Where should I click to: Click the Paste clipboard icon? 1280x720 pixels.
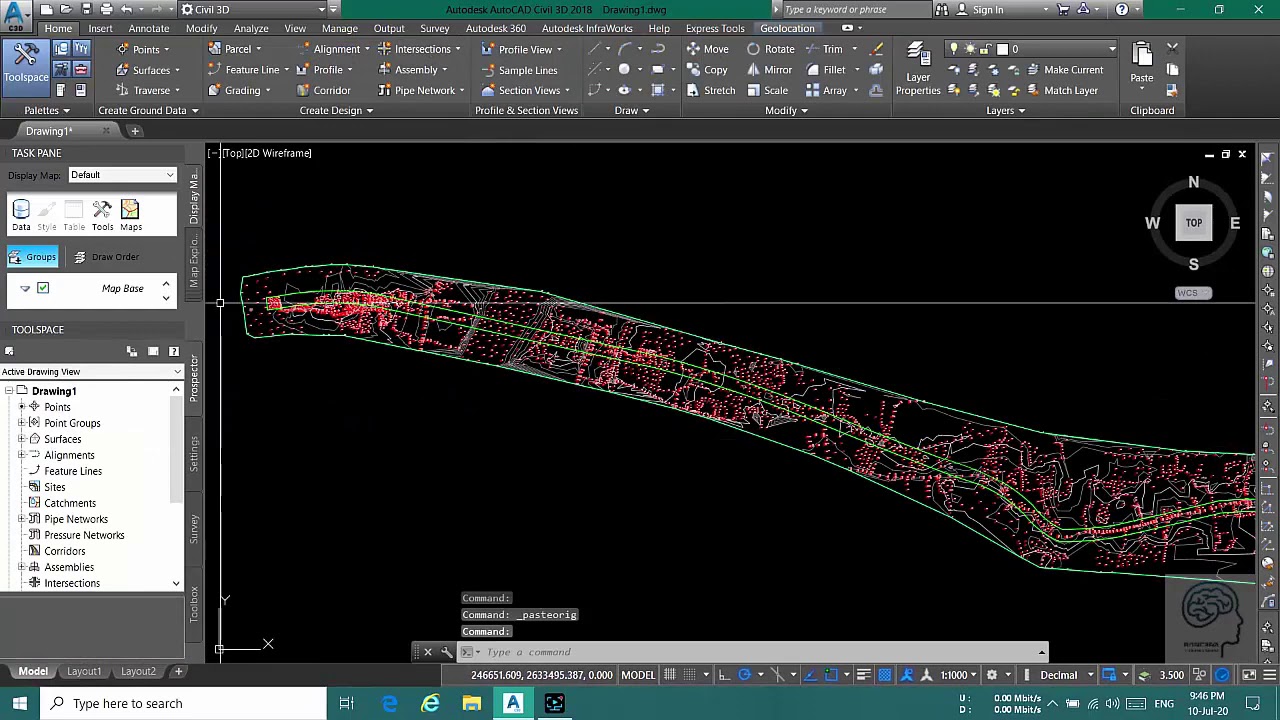pyautogui.click(x=1141, y=62)
